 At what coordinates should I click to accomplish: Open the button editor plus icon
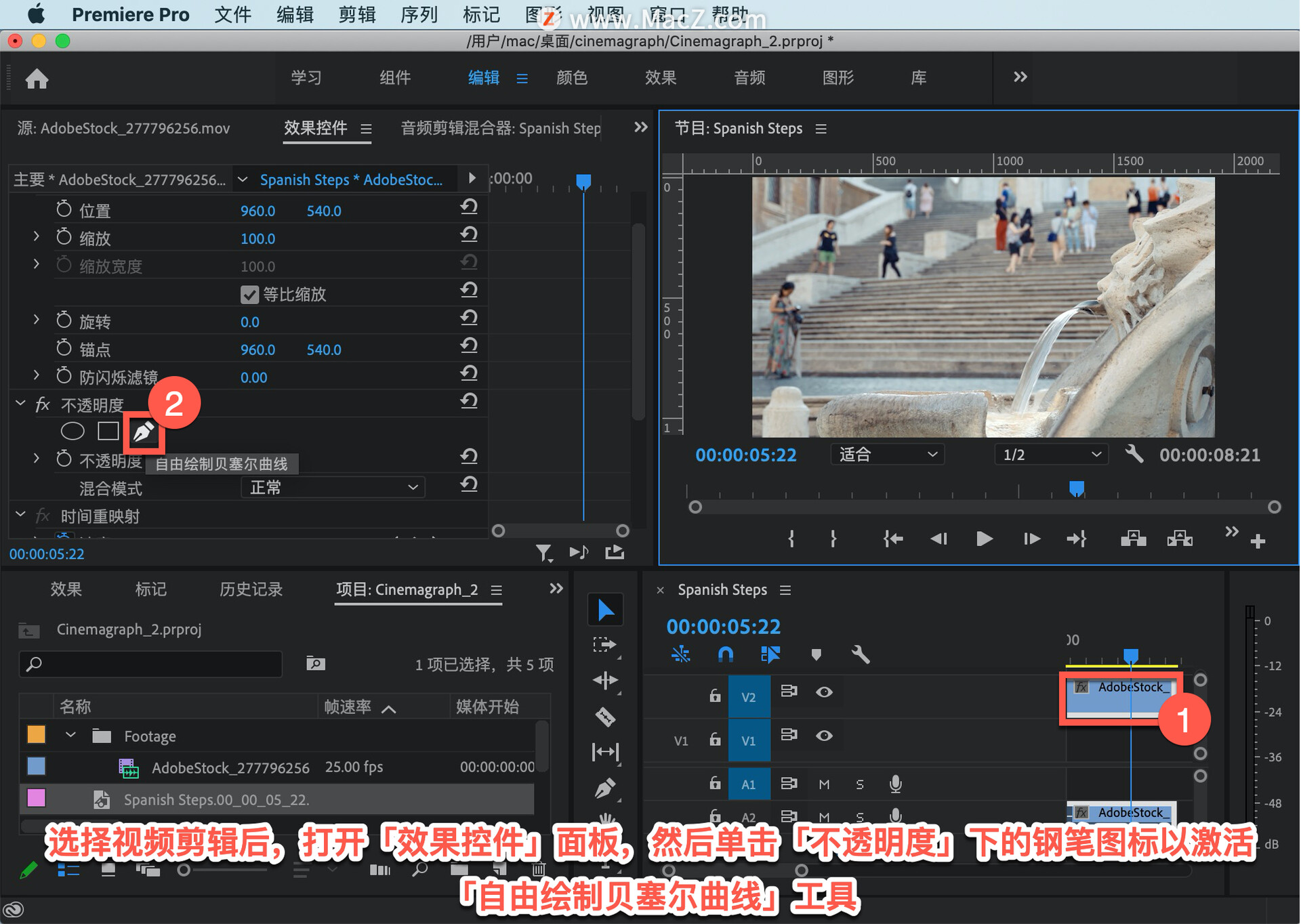(1258, 541)
